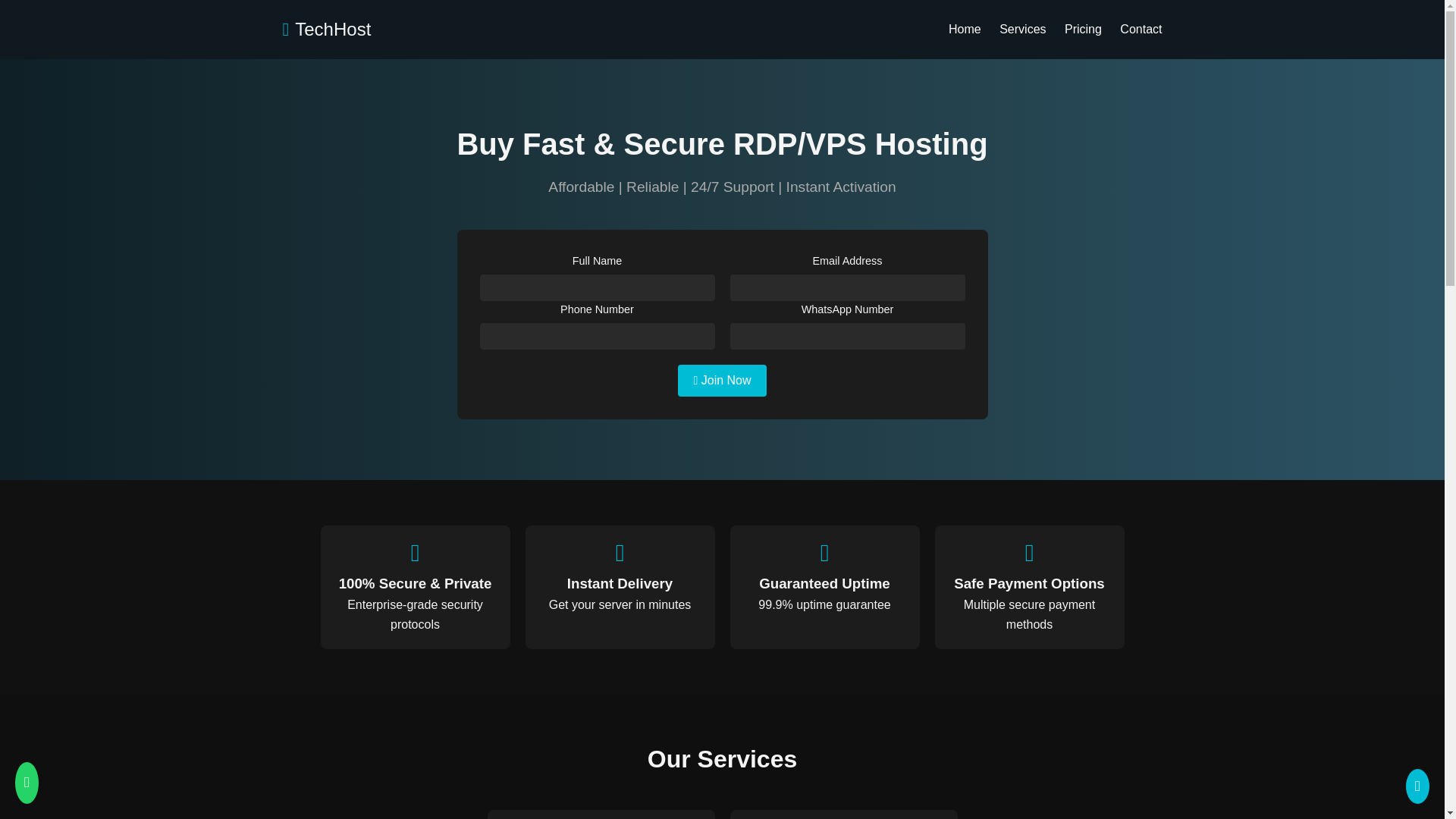Focus the Email Address input field
The height and width of the screenshot is (819, 1456).
[x=847, y=288]
